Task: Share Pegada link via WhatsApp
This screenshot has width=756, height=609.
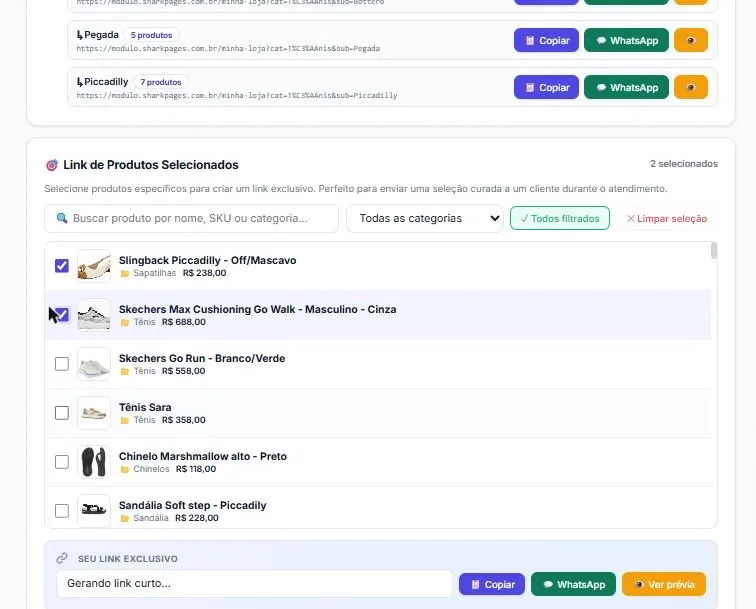Action: 626,41
